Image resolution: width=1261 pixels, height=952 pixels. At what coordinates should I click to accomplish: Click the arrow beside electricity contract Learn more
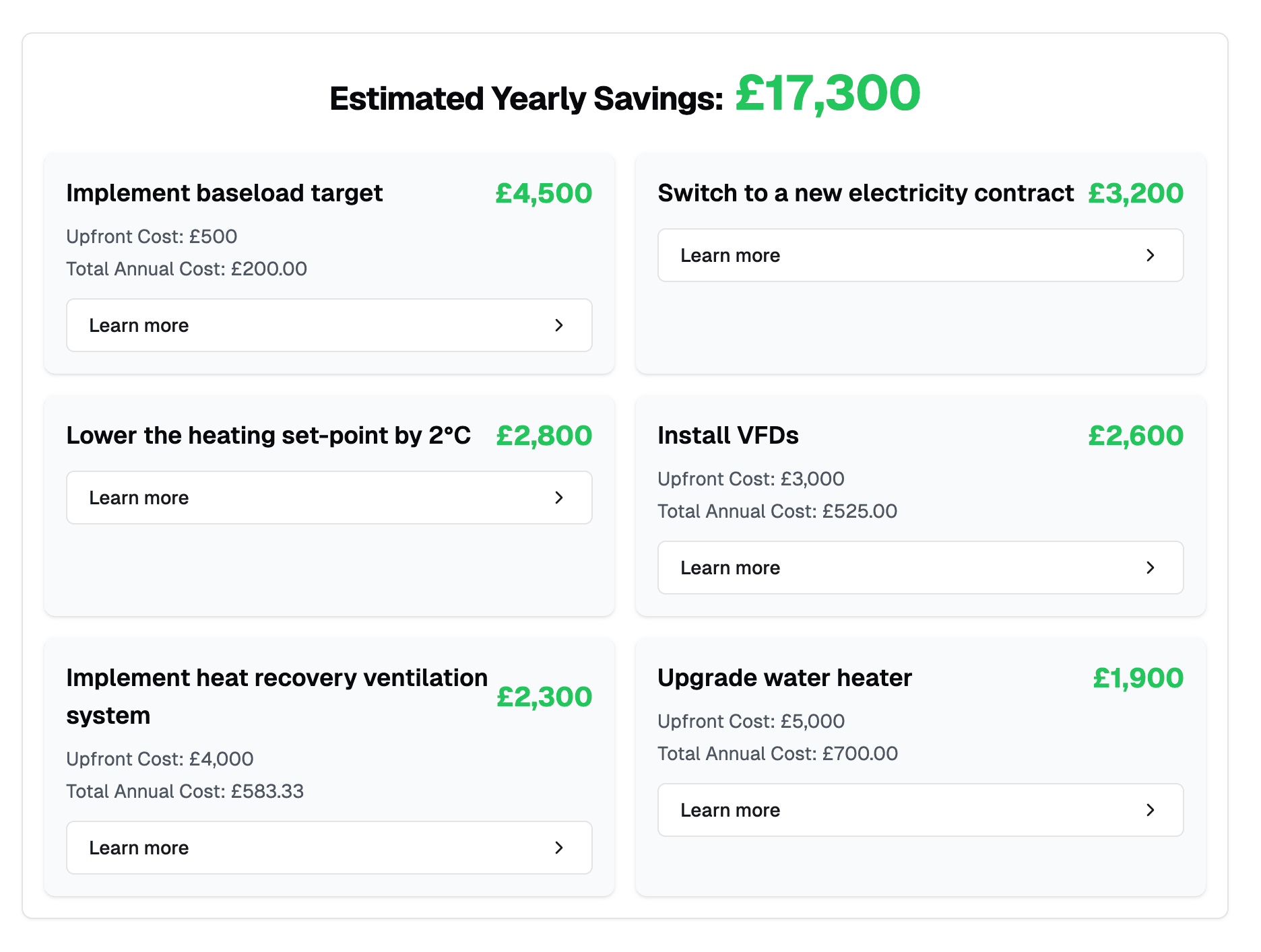(1151, 255)
